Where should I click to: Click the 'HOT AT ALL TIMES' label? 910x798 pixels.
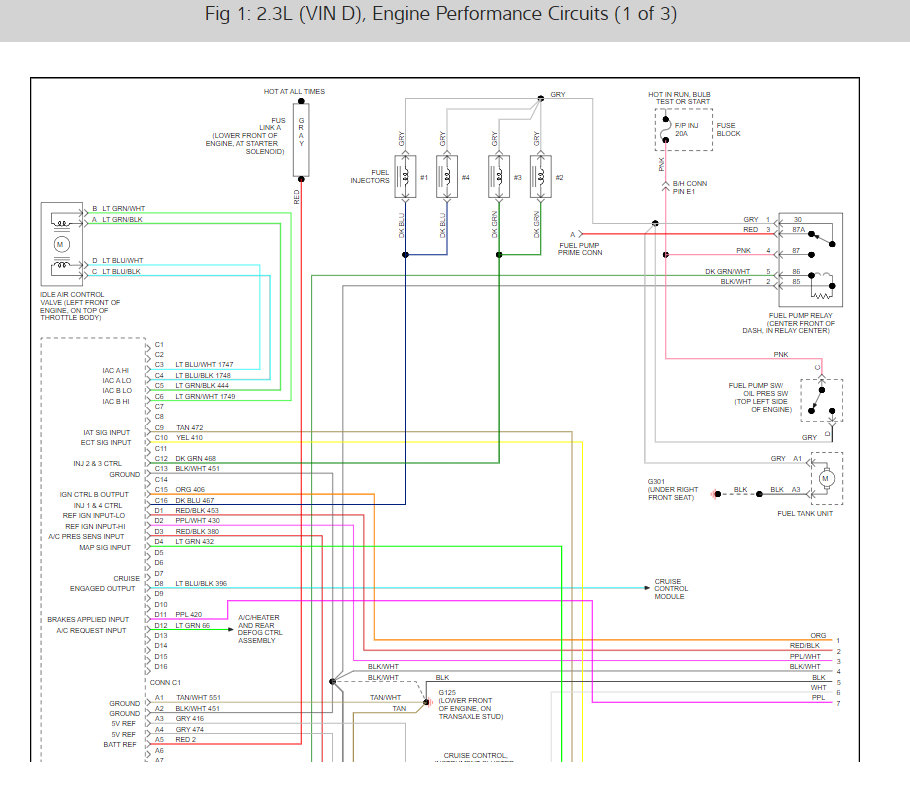click(294, 92)
